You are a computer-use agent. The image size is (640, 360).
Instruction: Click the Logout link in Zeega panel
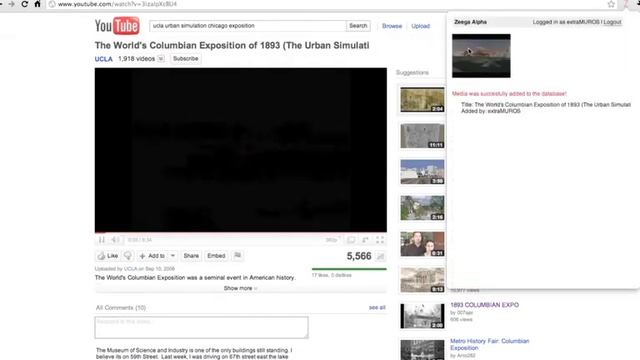pyautogui.click(x=612, y=22)
